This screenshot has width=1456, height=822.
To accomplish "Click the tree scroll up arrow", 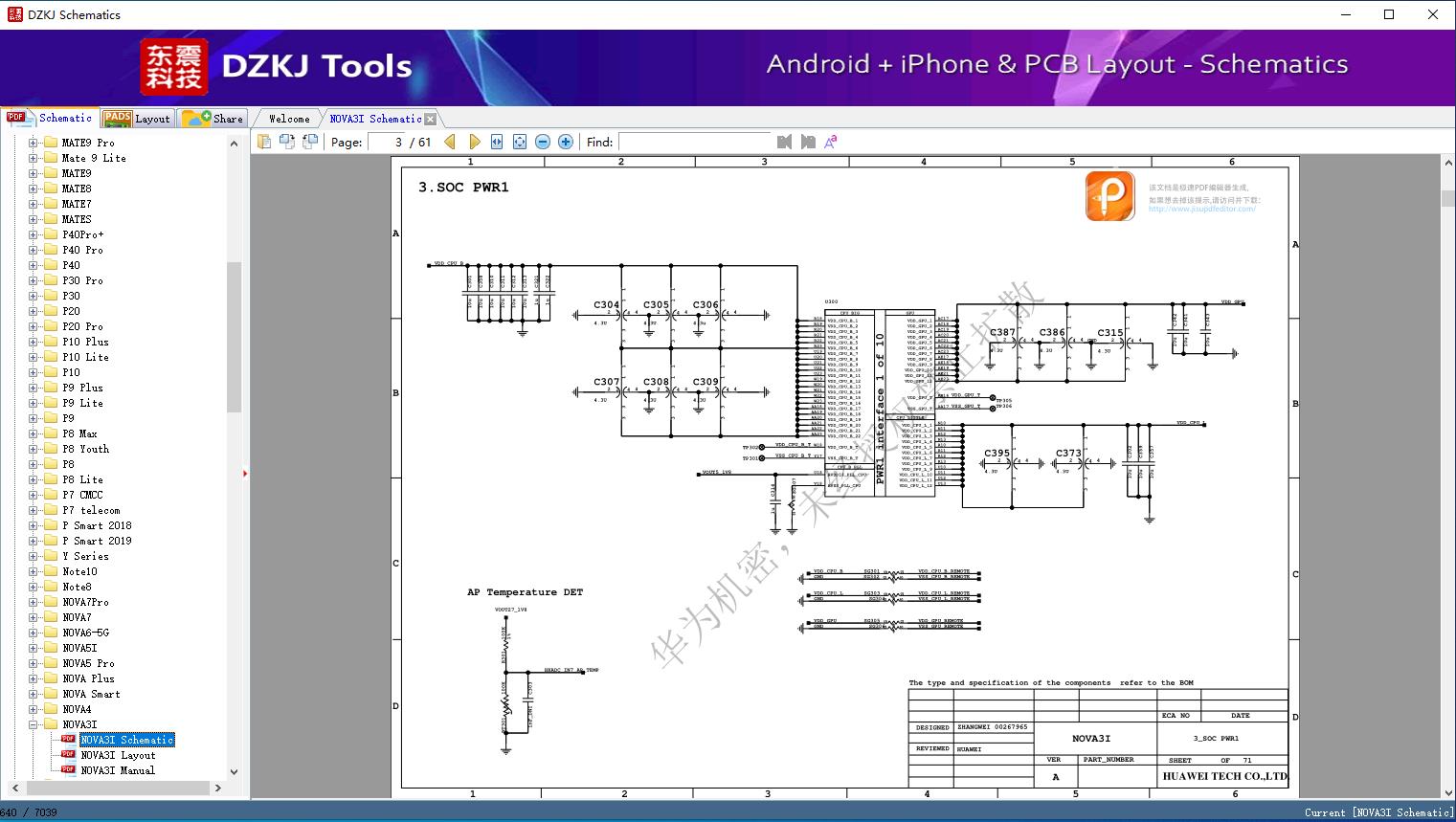I will tap(234, 144).
